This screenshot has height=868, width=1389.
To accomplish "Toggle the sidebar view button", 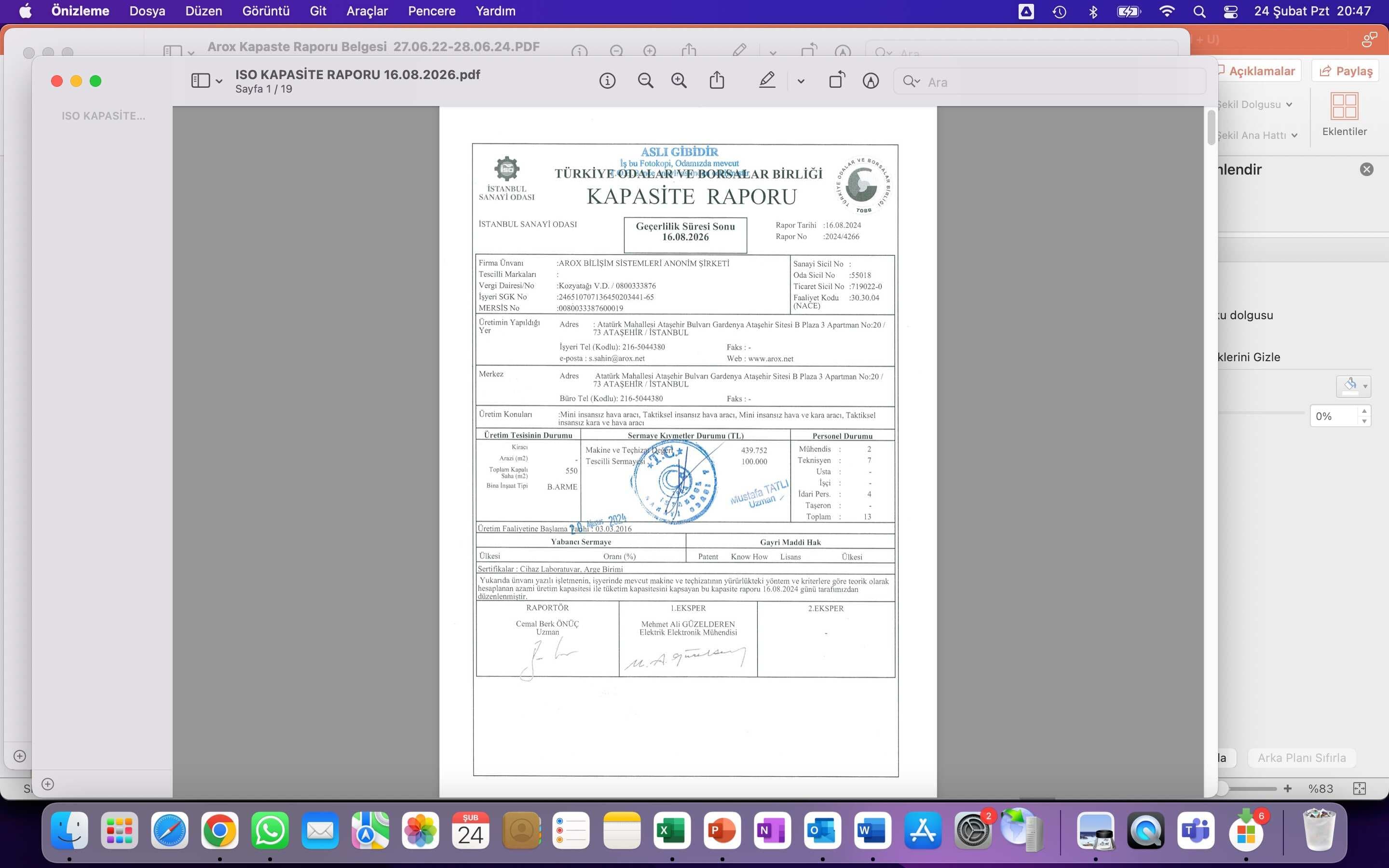I will [200, 81].
